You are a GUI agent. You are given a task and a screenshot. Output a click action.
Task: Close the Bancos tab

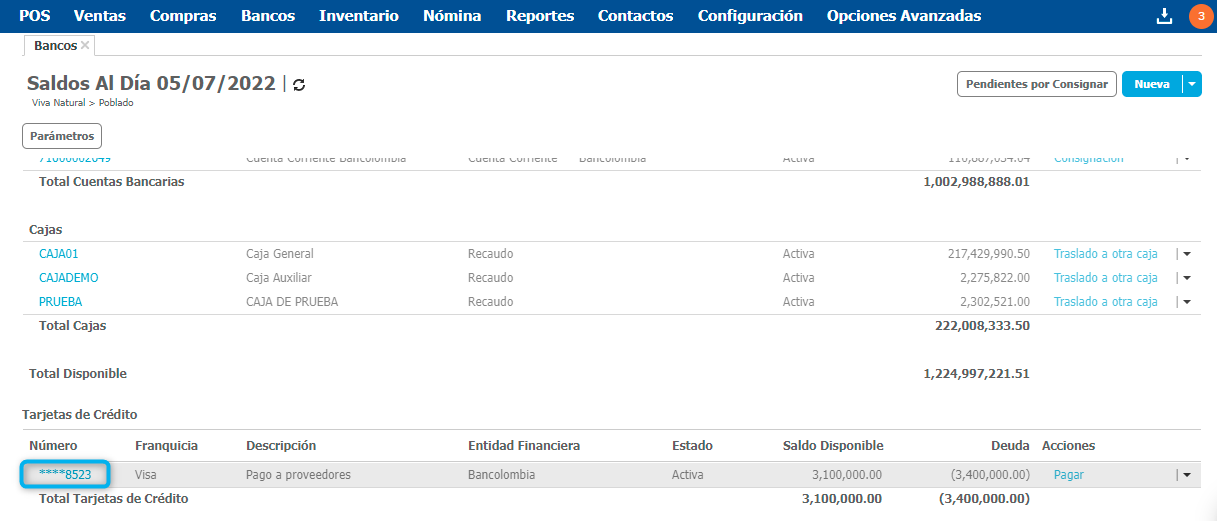85,46
